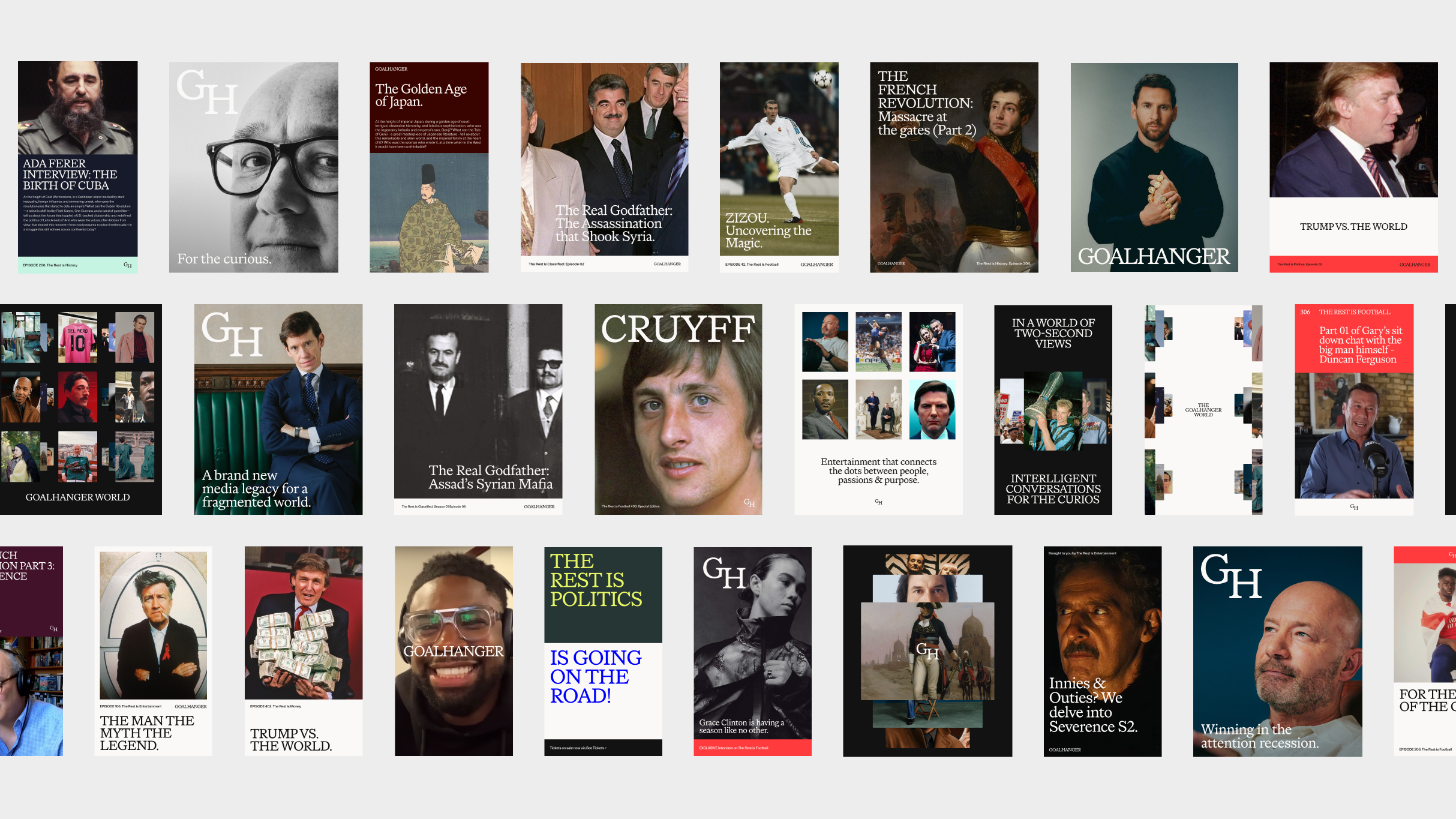This screenshot has width=1456, height=819.
Task: Click GH logo on layered Napoleon collage
Action: [927, 650]
